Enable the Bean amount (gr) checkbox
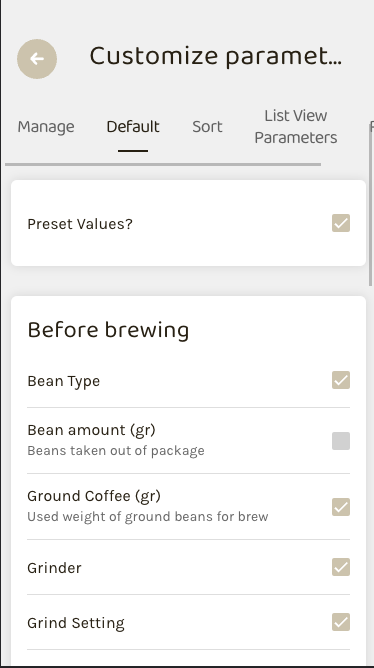 coord(341,441)
